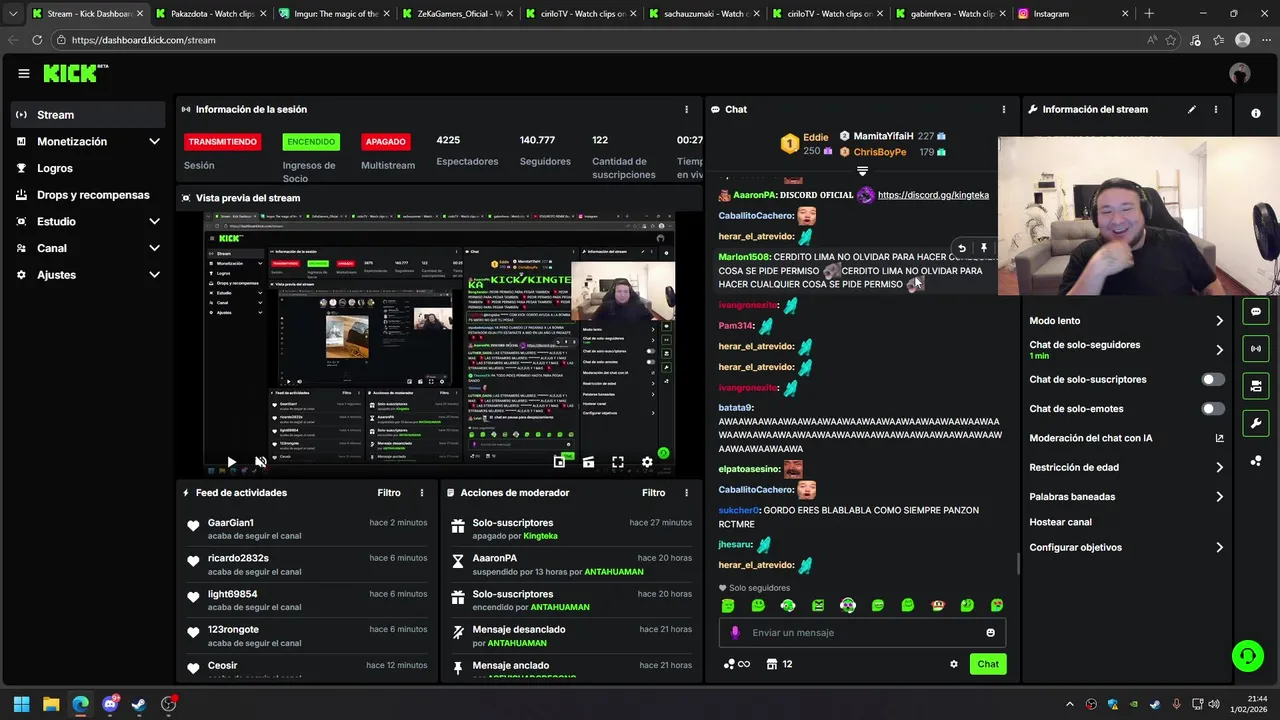Open the channel points infinity icon below the chat
Screen dimensions: 1280x720
tap(737, 664)
